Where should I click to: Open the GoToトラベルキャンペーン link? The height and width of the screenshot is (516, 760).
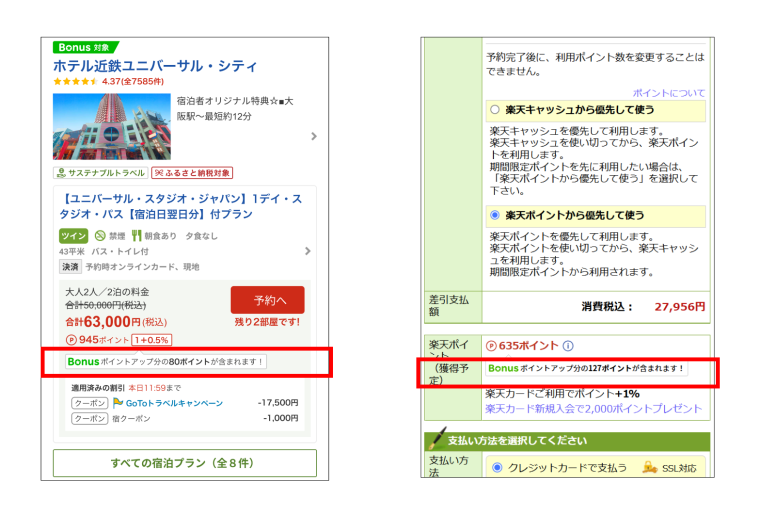click(x=174, y=403)
